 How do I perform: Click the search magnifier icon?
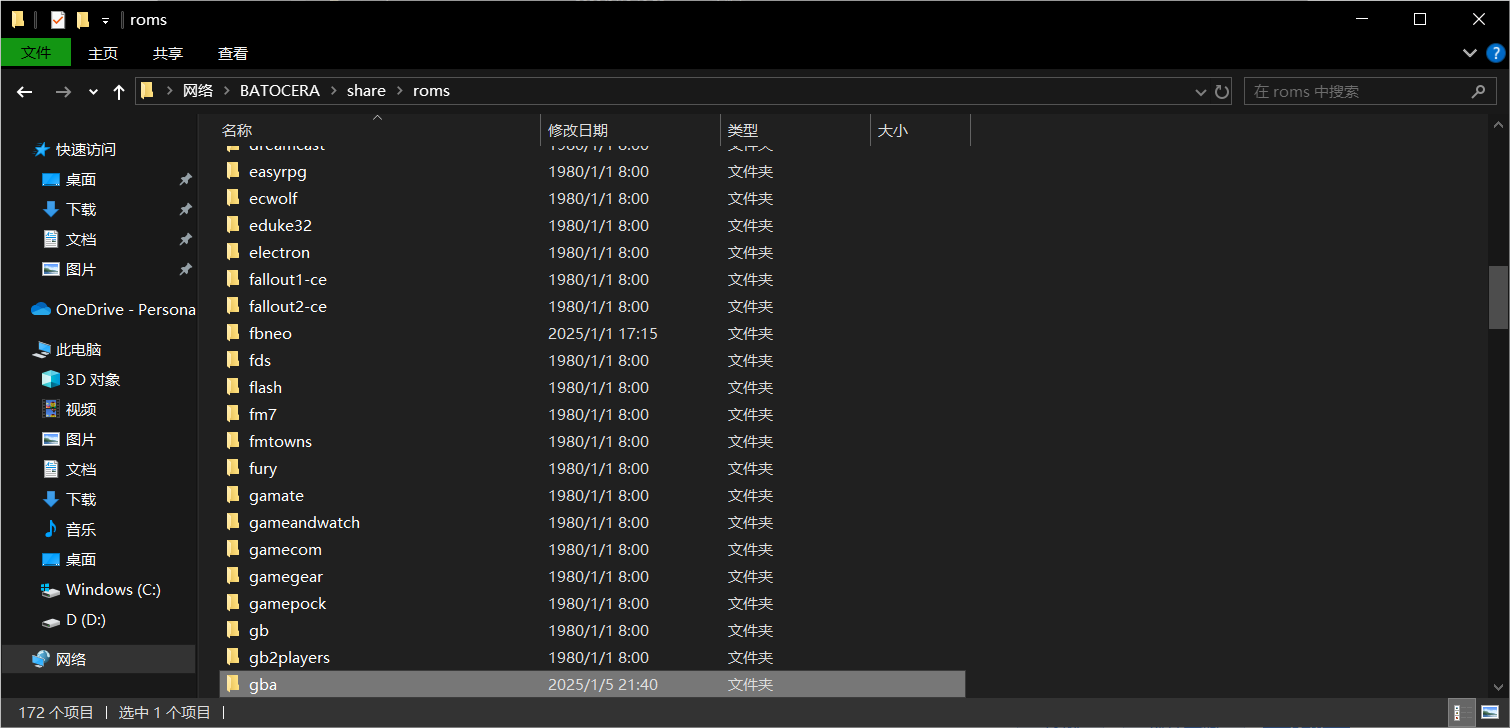point(1479,91)
